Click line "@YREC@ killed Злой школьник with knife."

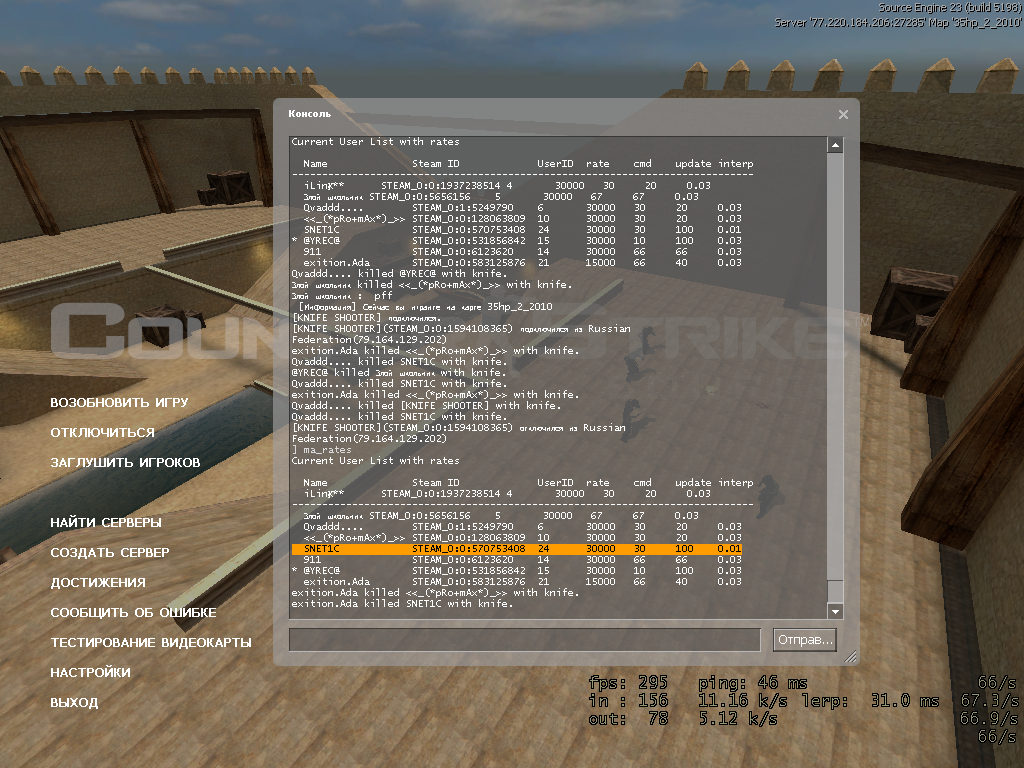(x=398, y=372)
